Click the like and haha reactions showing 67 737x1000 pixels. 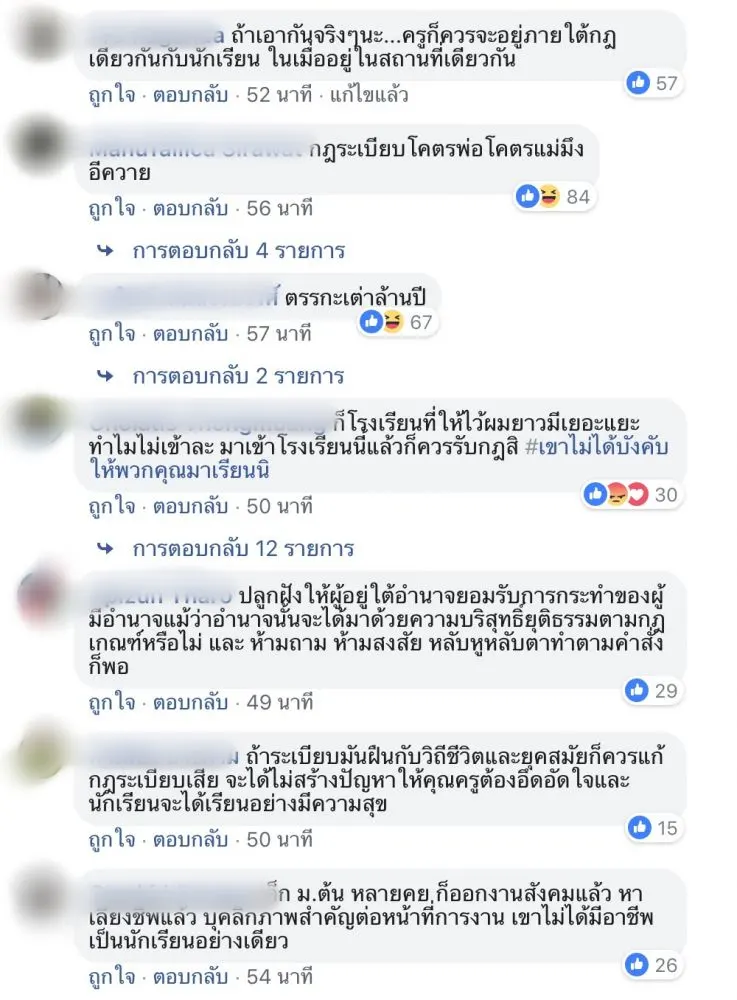point(398,321)
